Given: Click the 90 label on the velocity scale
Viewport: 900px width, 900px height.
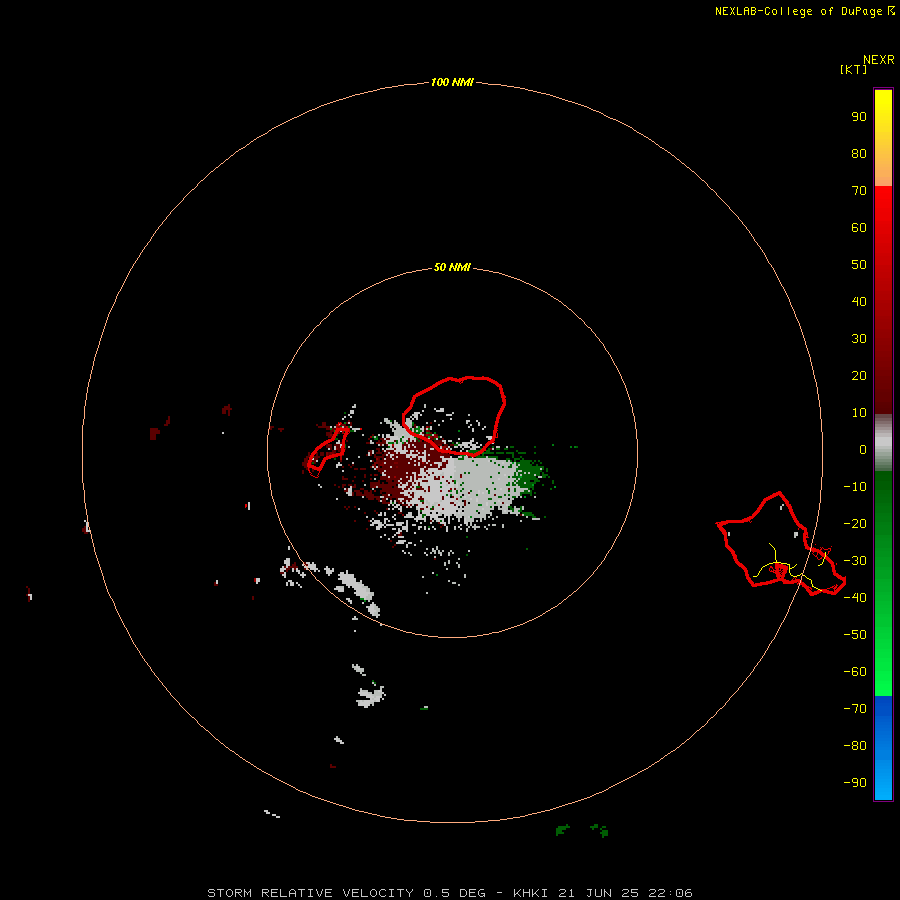Looking at the screenshot, I should pos(859,117).
